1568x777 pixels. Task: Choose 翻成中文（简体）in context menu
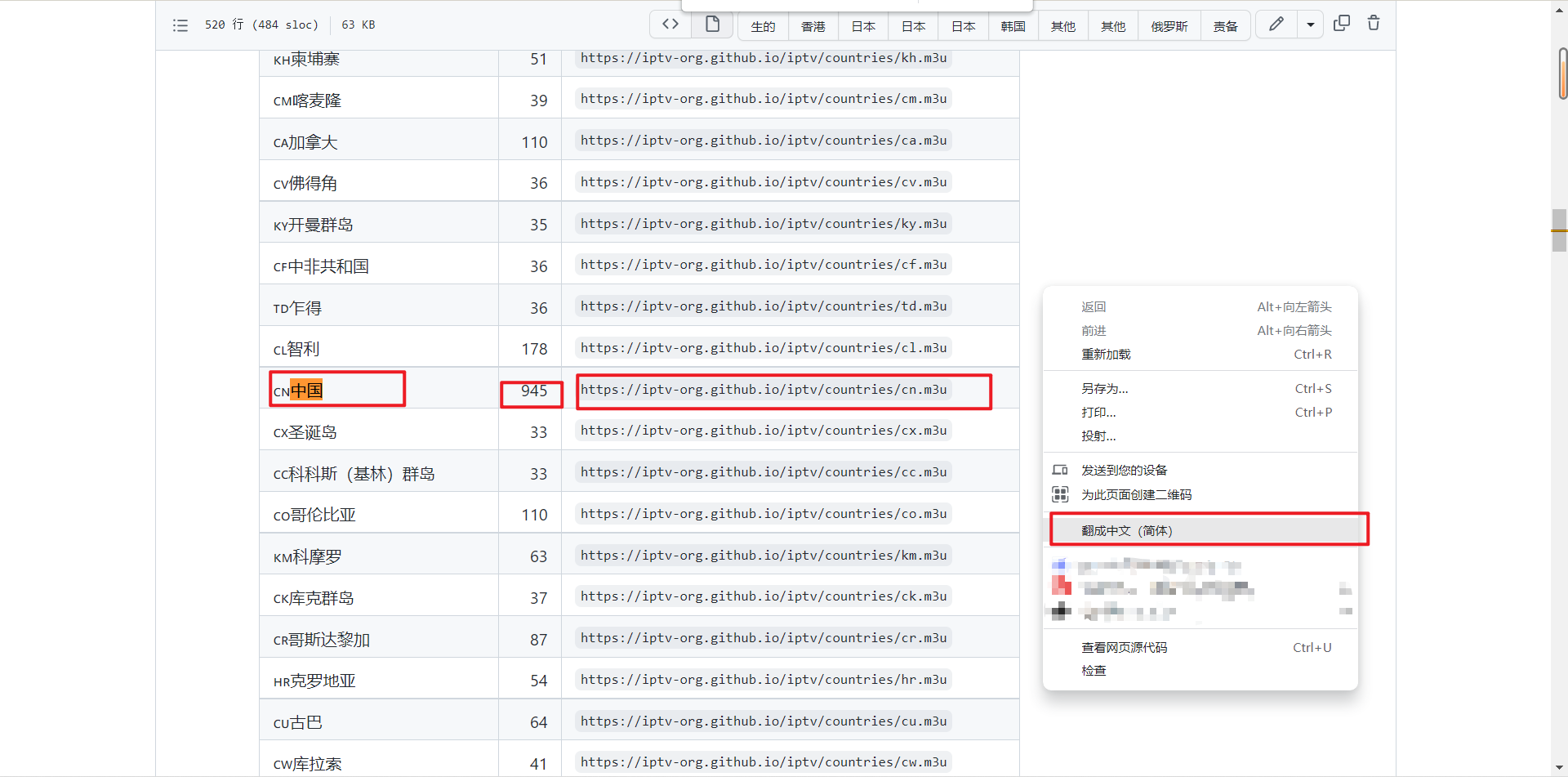tap(1200, 531)
